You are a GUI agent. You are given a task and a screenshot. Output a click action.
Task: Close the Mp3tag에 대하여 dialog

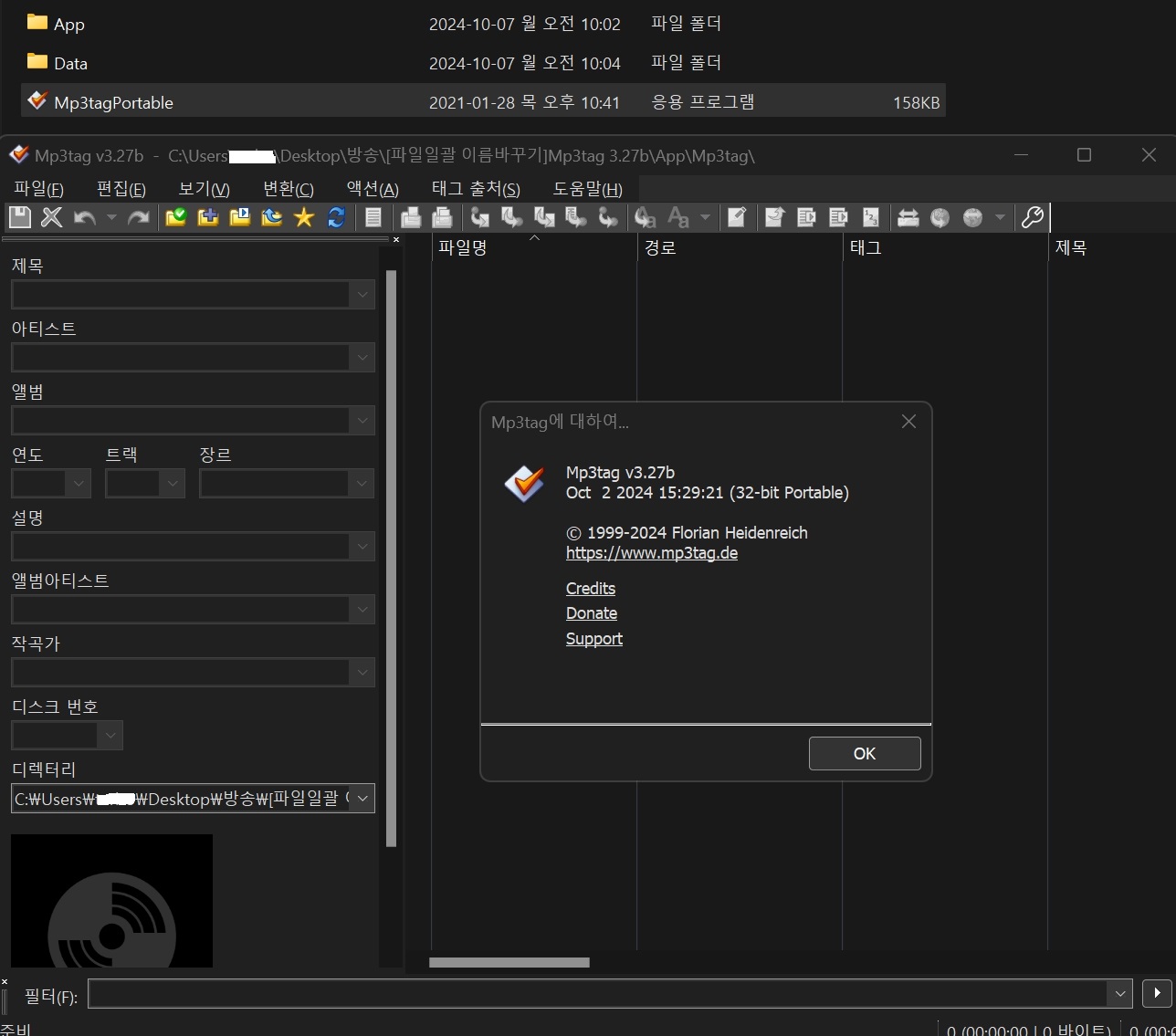(908, 422)
